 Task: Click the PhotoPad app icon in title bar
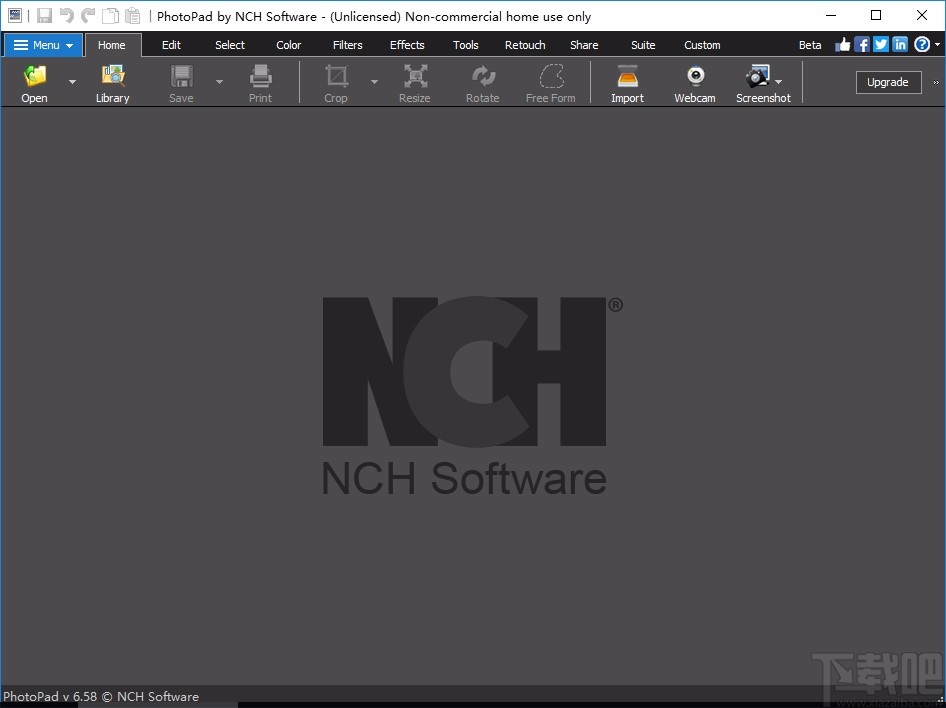(x=14, y=16)
